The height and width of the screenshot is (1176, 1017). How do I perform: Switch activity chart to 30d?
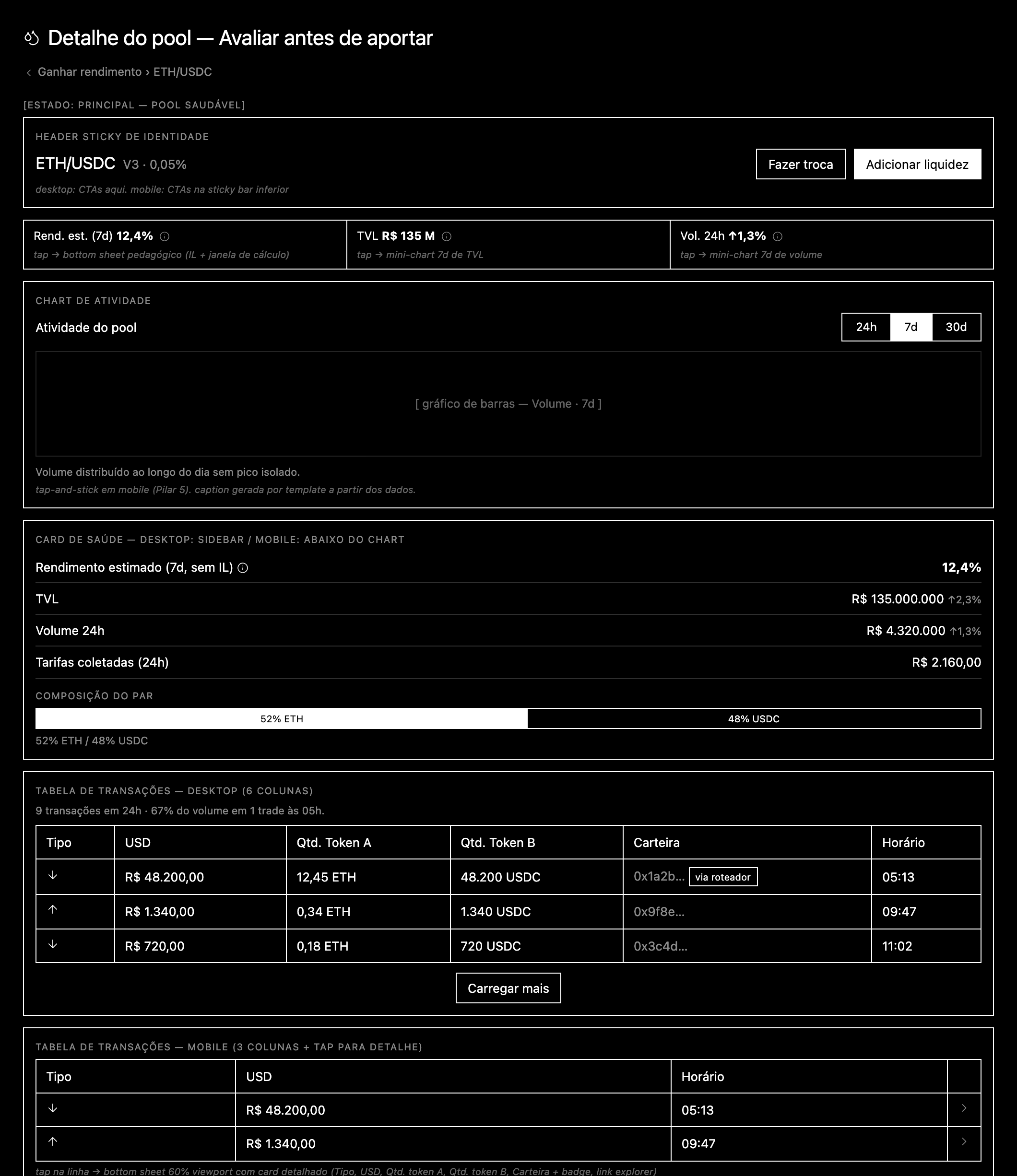pyautogui.click(x=956, y=327)
